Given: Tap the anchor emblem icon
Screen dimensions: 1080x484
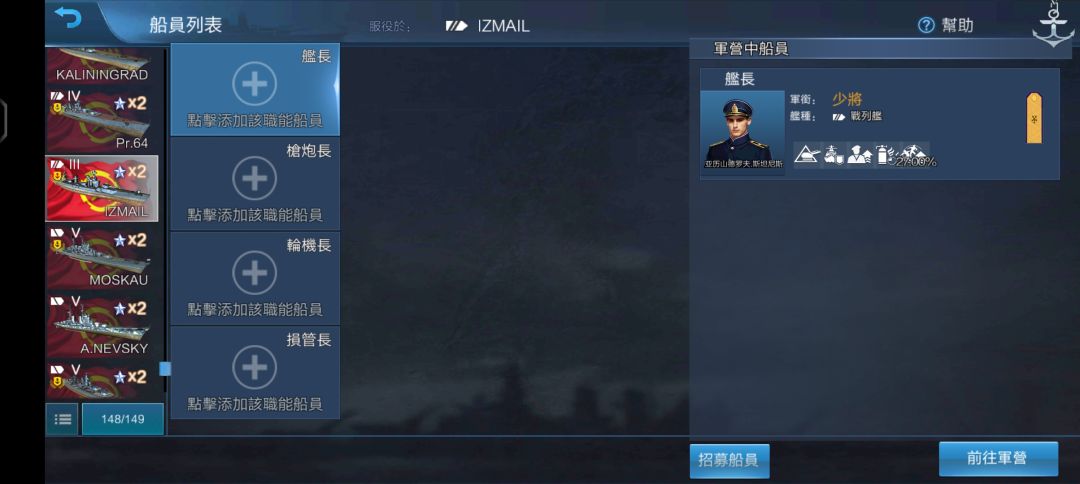Looking at the screenshot, I should tap(1052, 24).
